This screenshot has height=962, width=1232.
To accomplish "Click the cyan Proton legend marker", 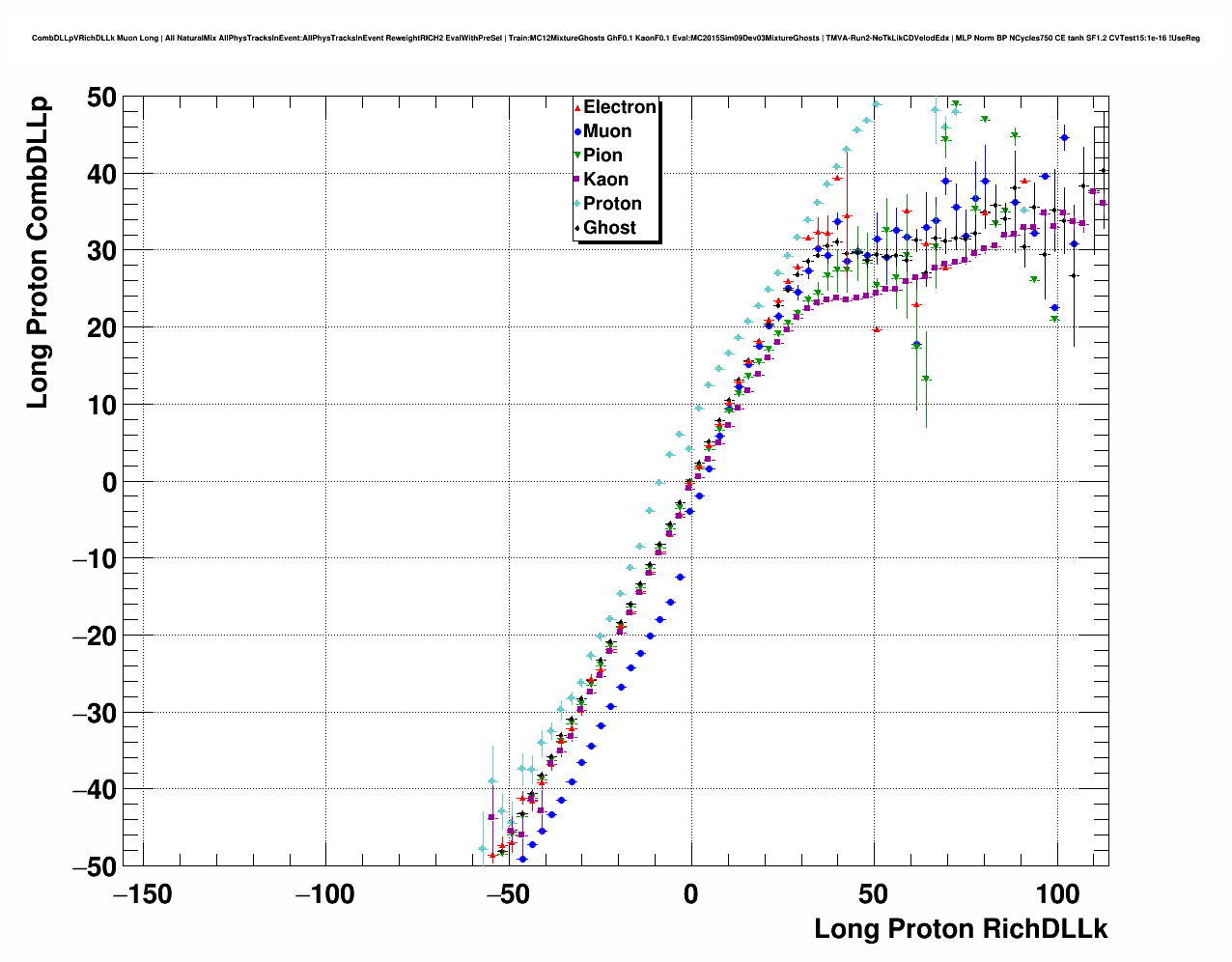I will [577, 204].
